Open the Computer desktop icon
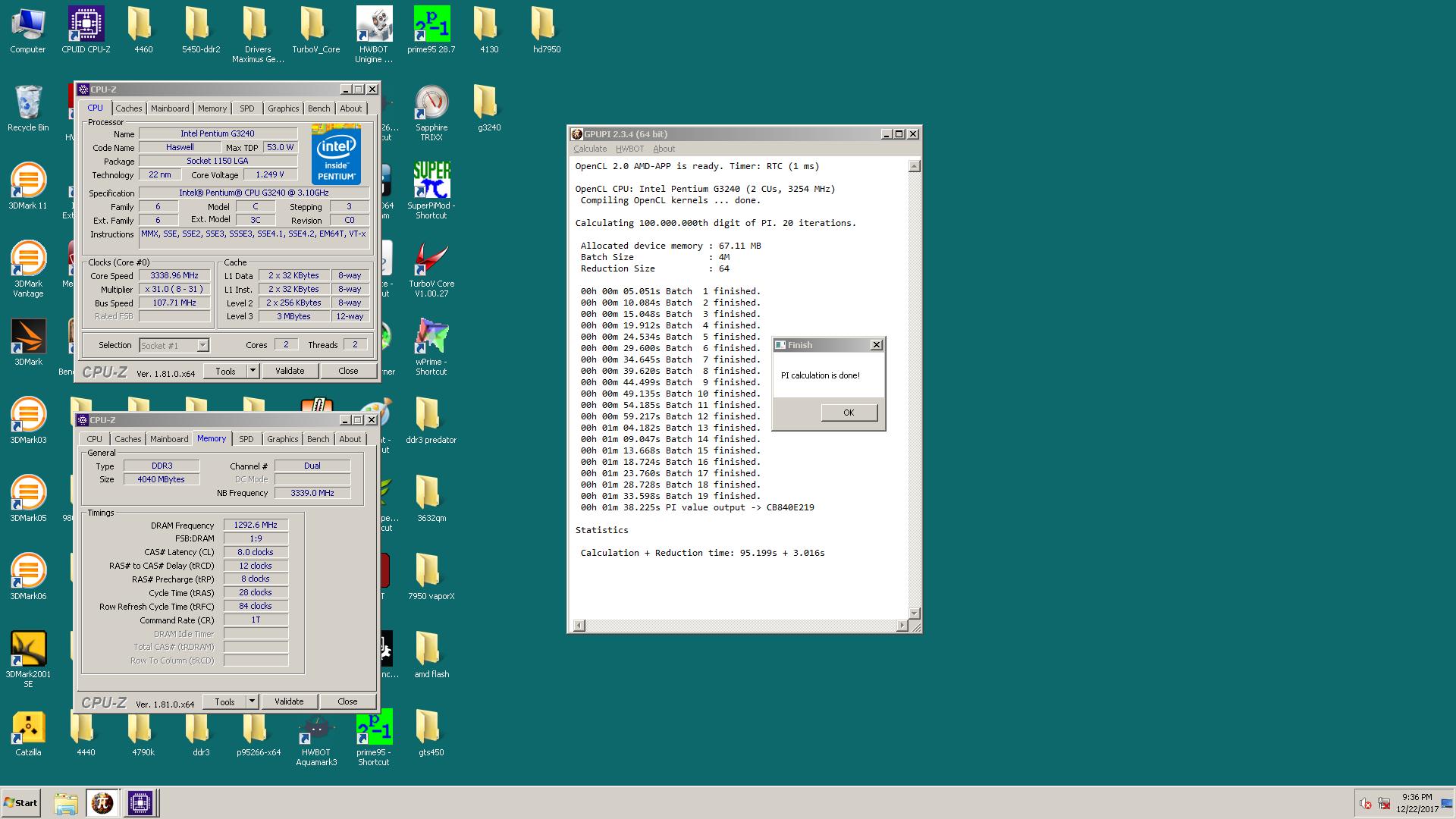The image size is (1456, 819). [28, 30]
